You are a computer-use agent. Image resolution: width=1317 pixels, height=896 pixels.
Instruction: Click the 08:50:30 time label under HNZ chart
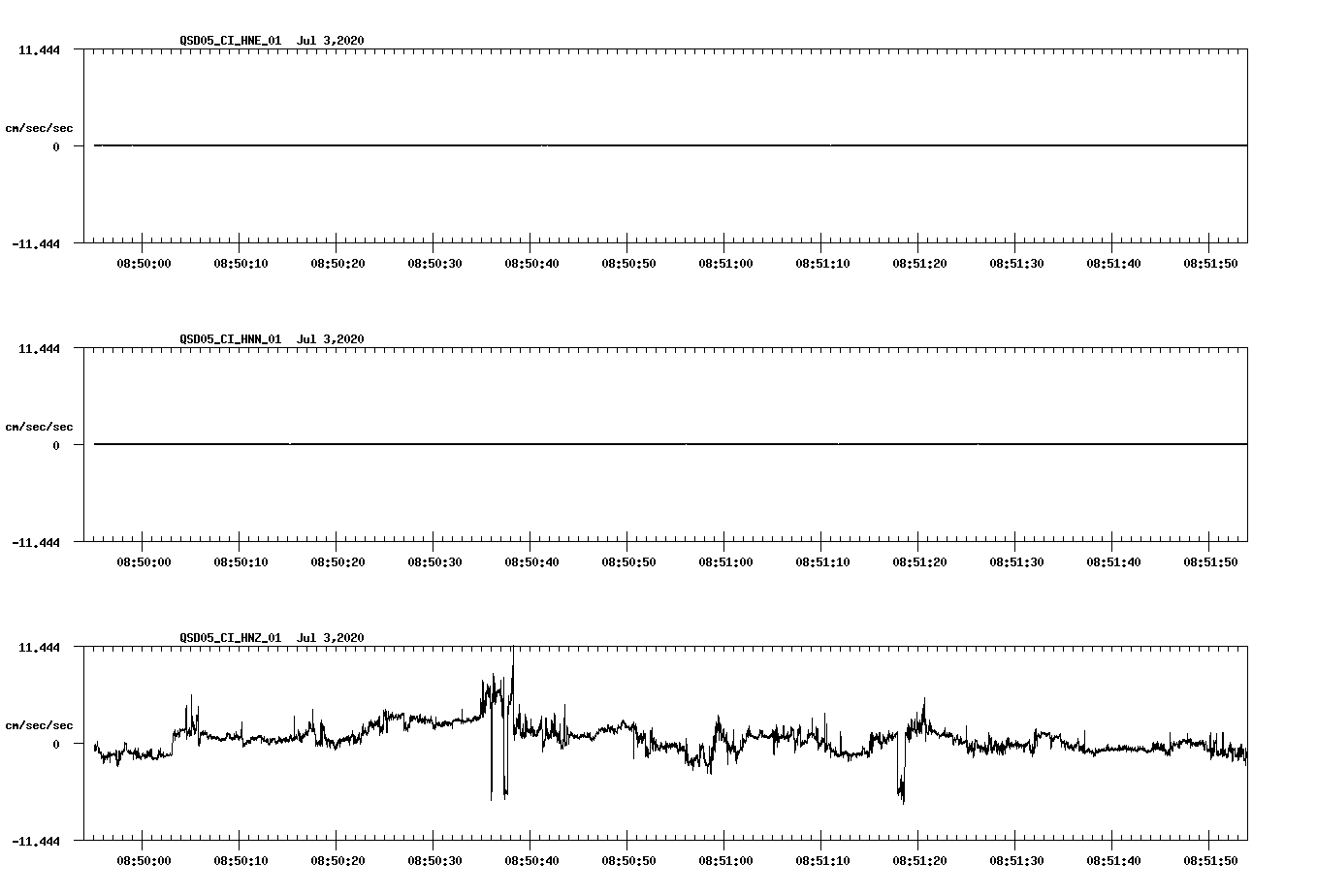click(x=434, y=861)
